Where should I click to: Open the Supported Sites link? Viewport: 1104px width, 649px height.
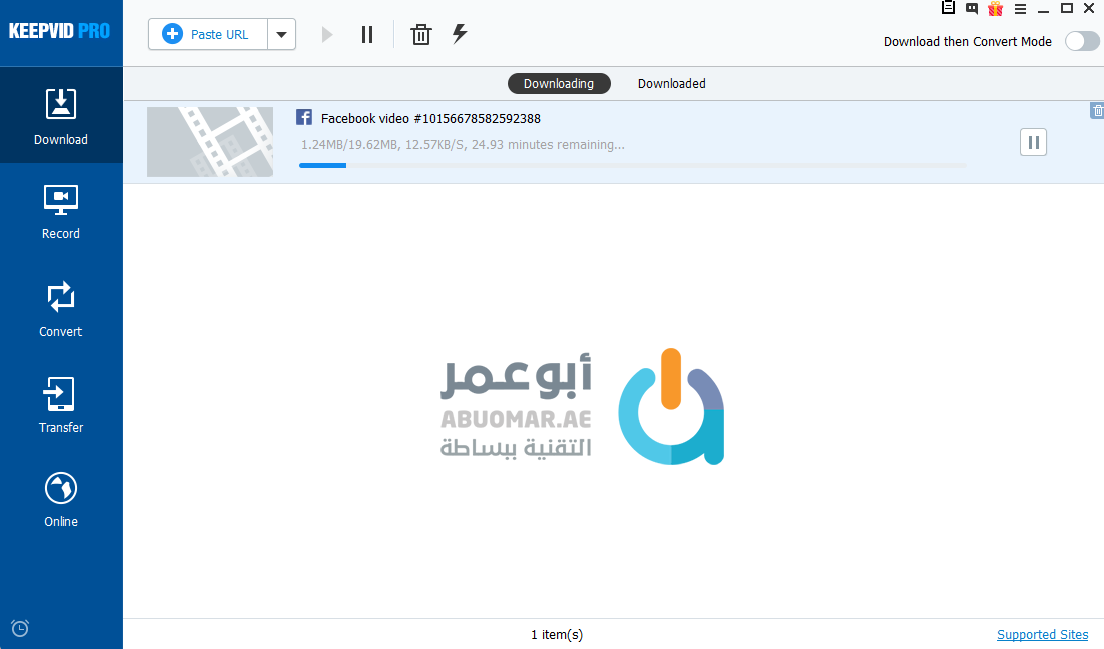(x=1042, y=634)
